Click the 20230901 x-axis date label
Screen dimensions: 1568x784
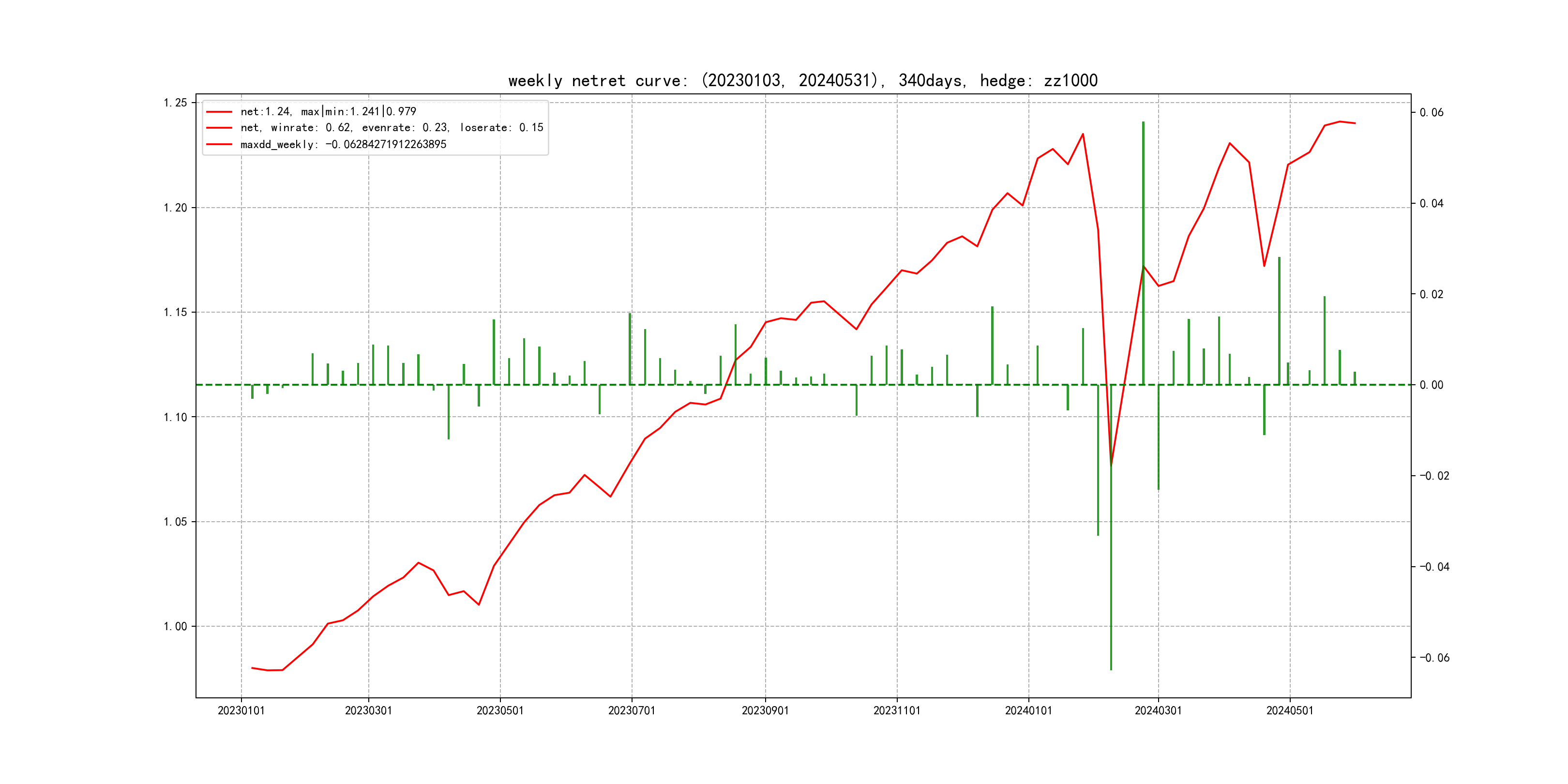click(765, 711)
